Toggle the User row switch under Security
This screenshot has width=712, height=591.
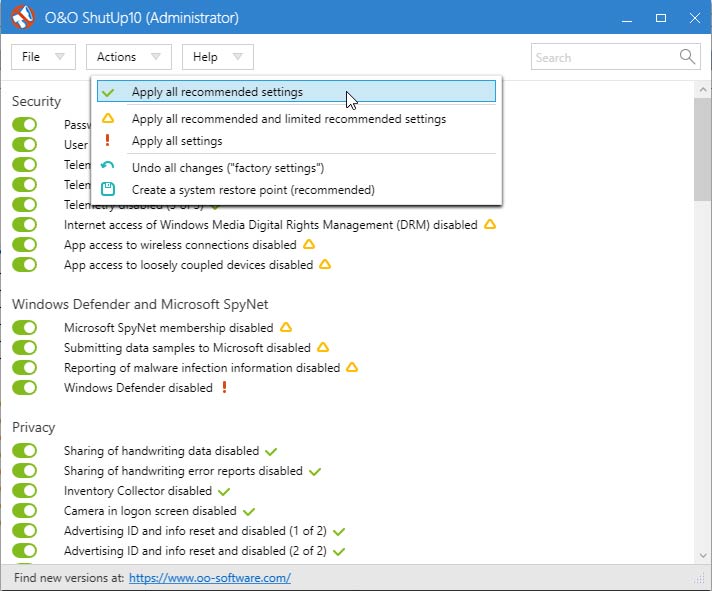[x=25, y=145]
